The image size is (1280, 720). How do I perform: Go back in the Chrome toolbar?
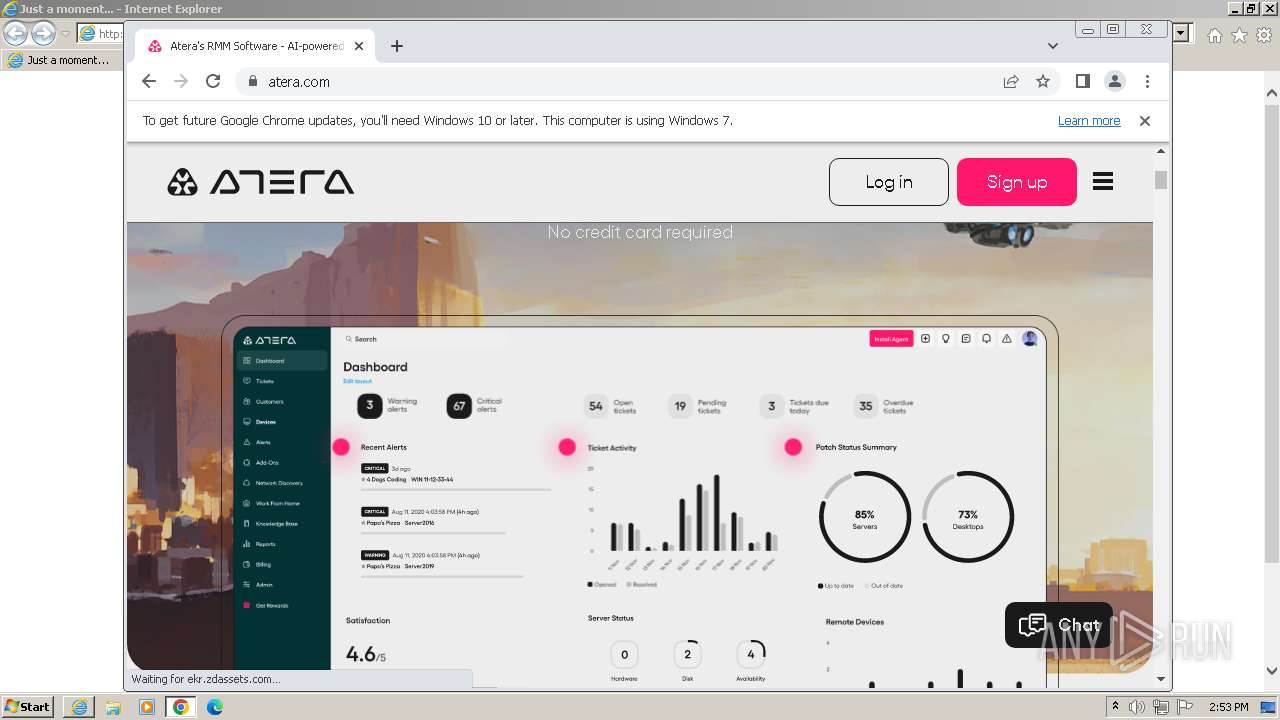[149, 82]
